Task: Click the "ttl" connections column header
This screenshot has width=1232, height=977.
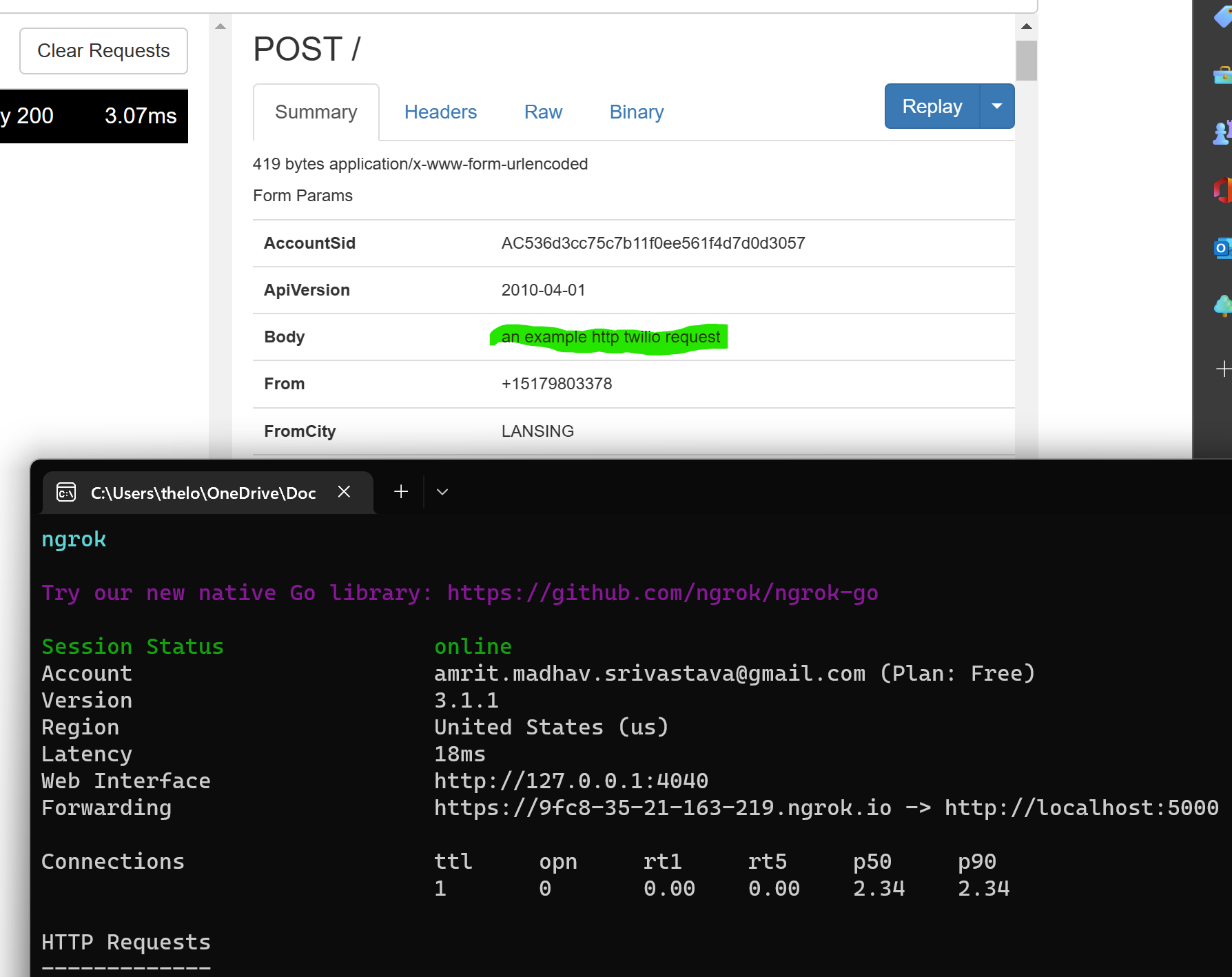Action: tap(453, 861)
